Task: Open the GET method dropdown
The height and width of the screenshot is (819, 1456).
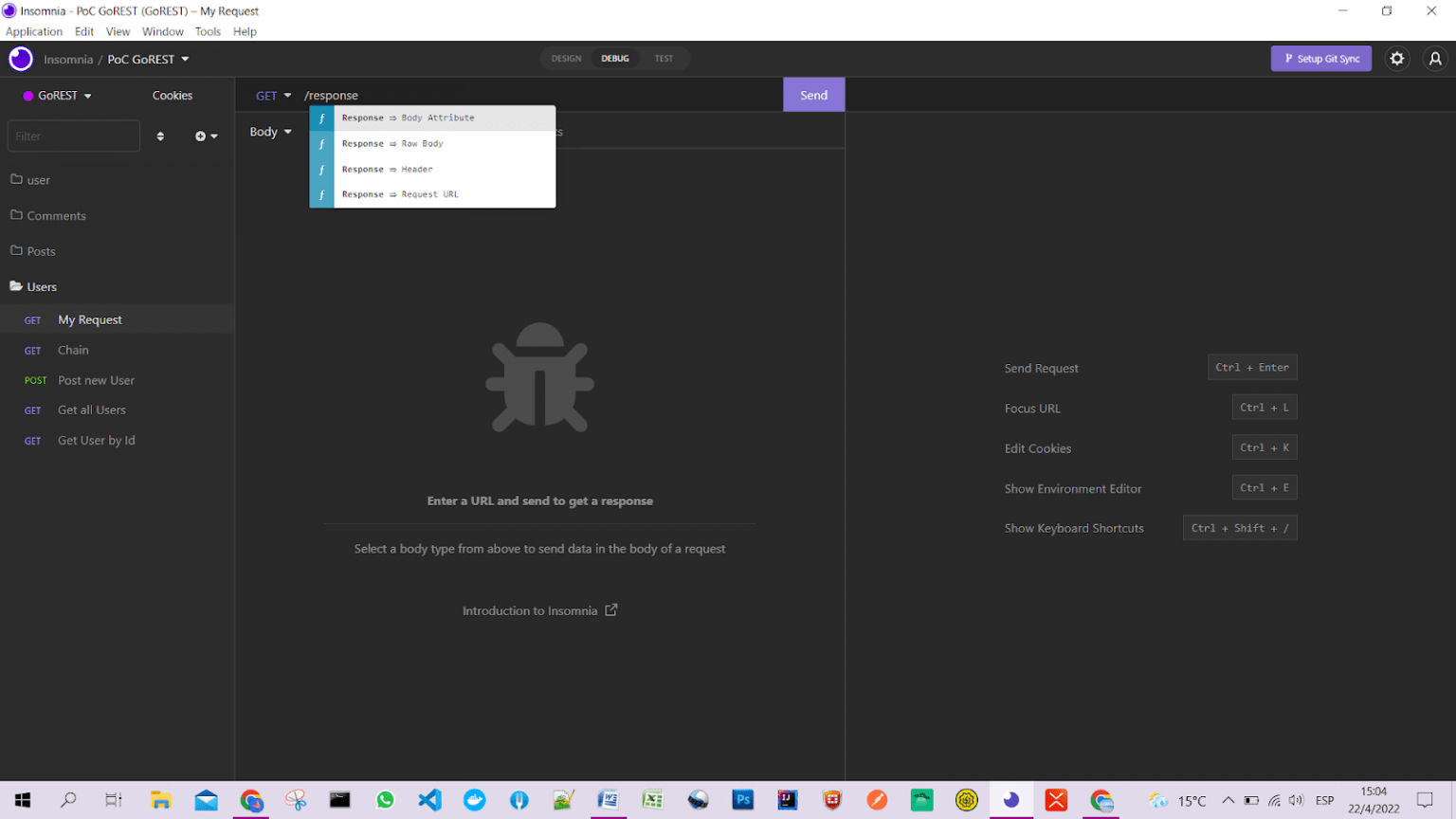Action: 272,95
